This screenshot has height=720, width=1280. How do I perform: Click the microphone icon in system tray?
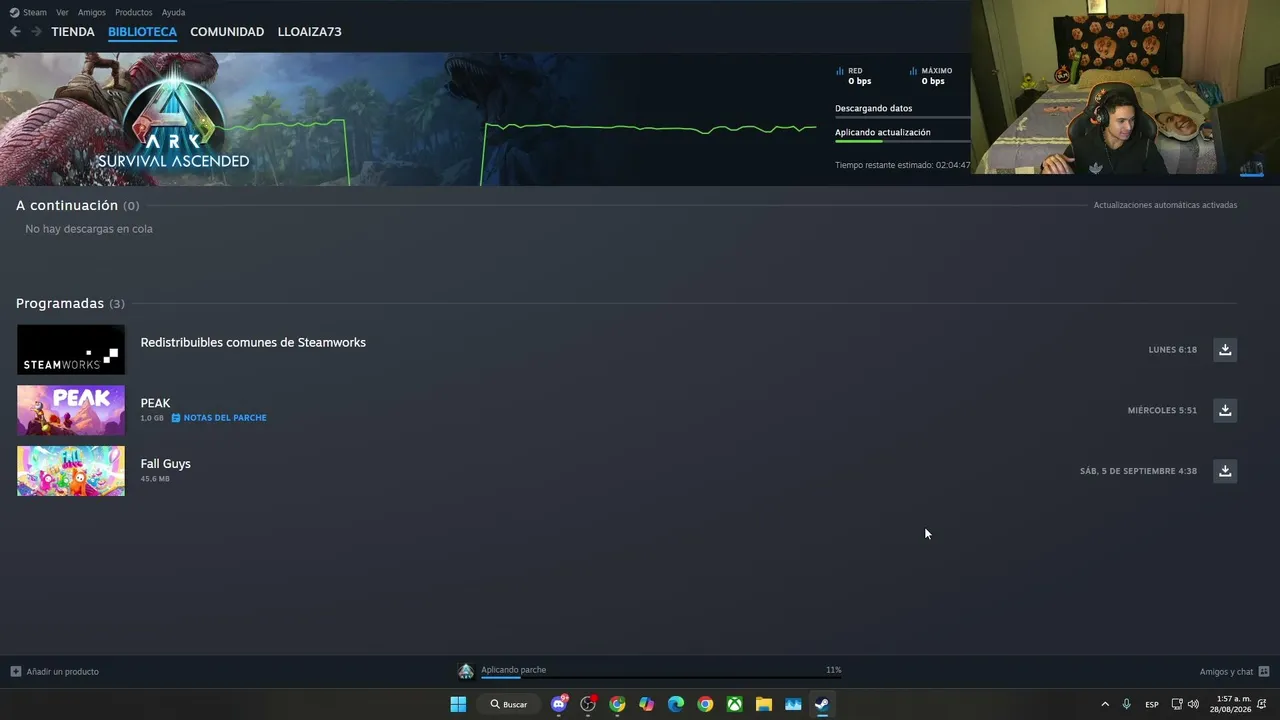click(1127, 704)
